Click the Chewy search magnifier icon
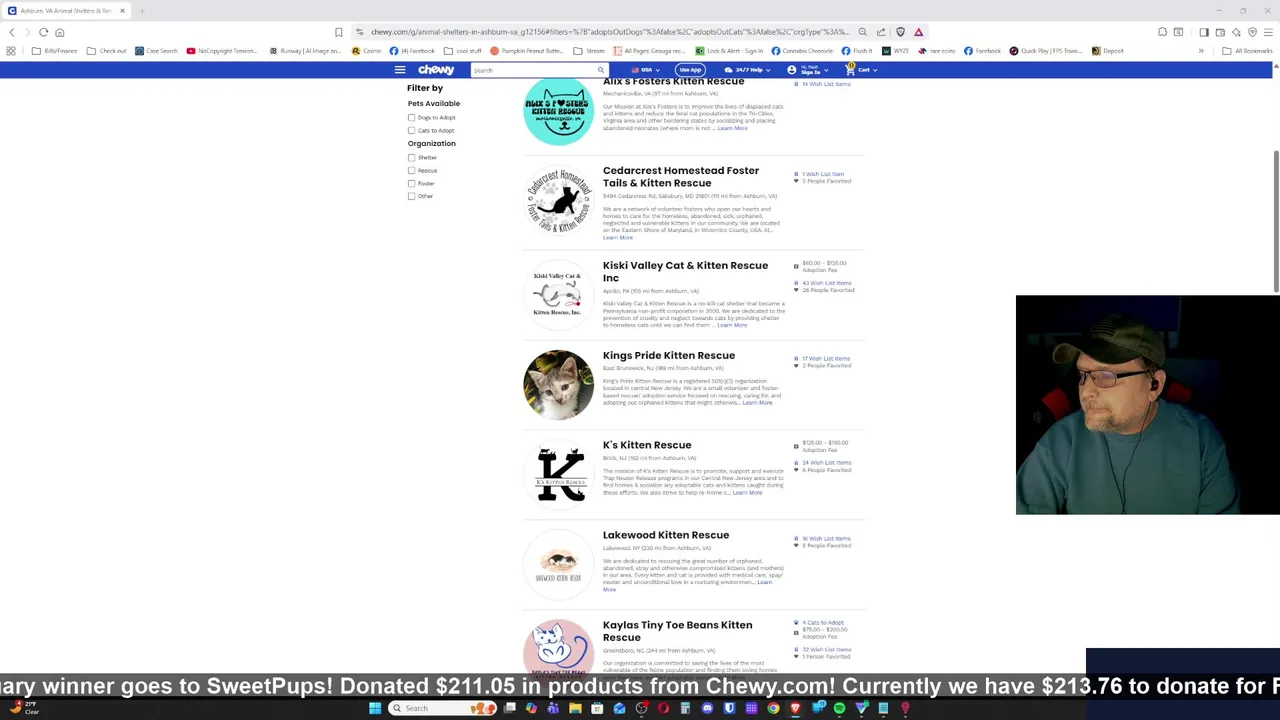Screen dimensions: 1280x720 [601, 70]
